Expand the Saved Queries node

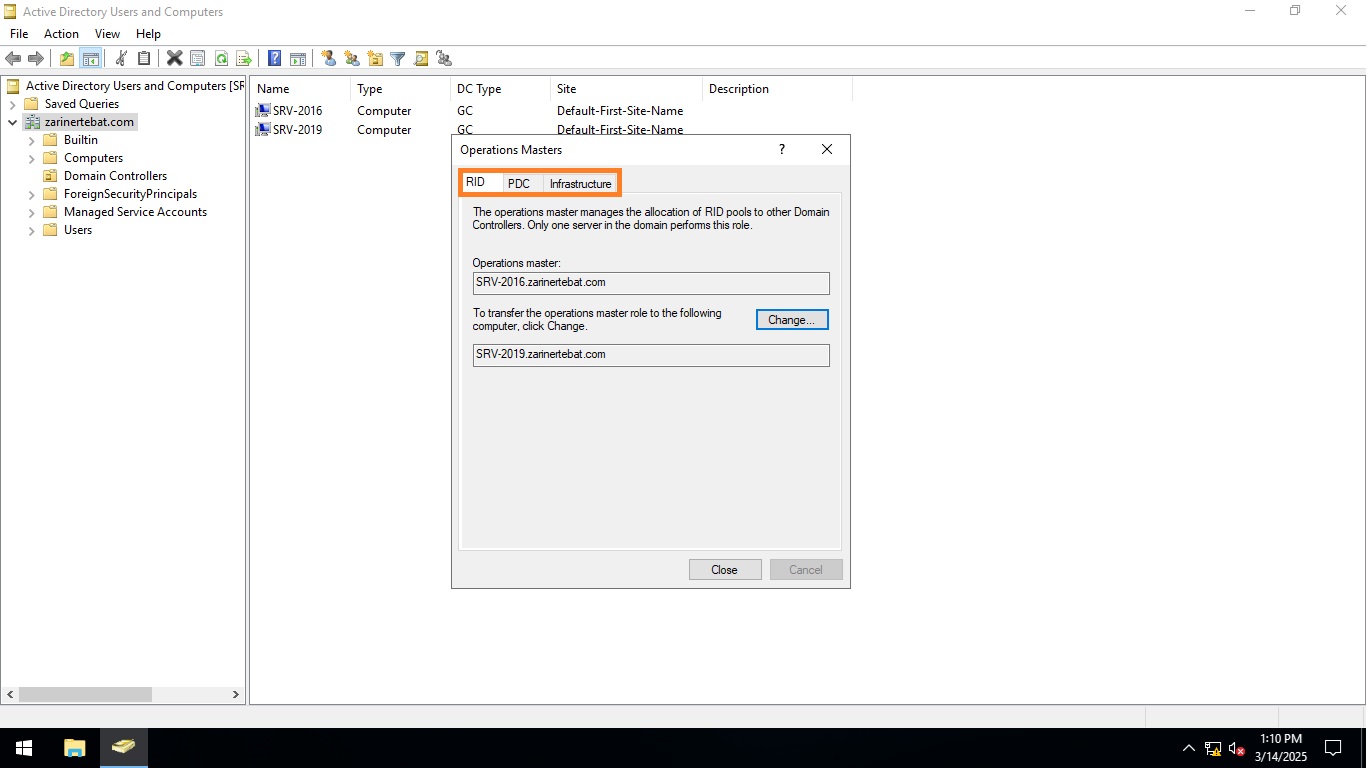(12, 104)
